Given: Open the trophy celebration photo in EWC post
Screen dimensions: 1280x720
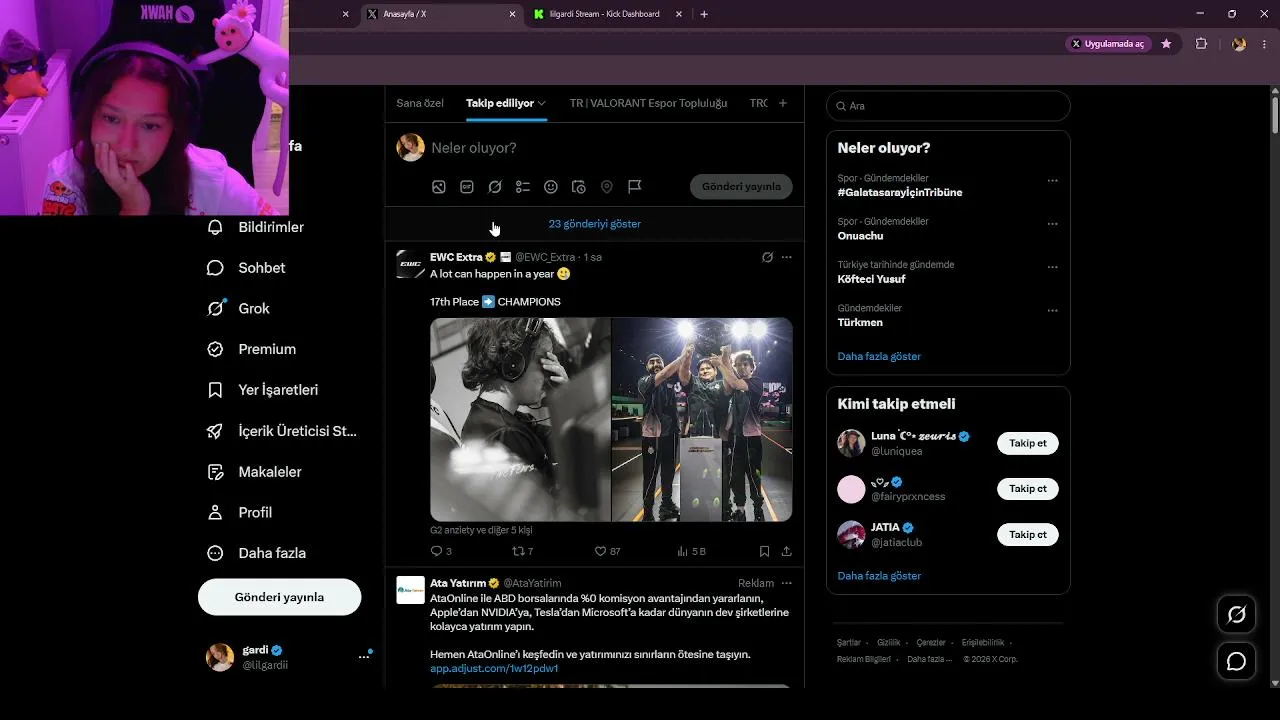Looking at the screenshot, I should 702,420.
